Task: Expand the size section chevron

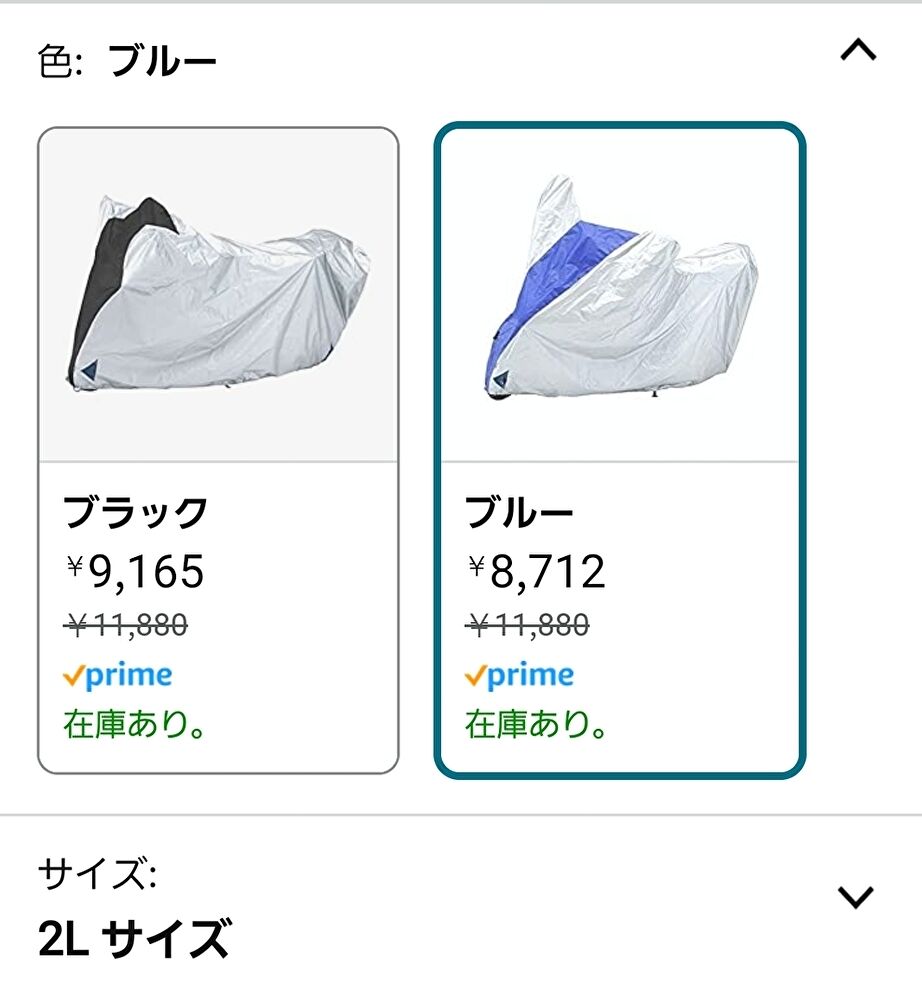Action: tap(856, 897)
